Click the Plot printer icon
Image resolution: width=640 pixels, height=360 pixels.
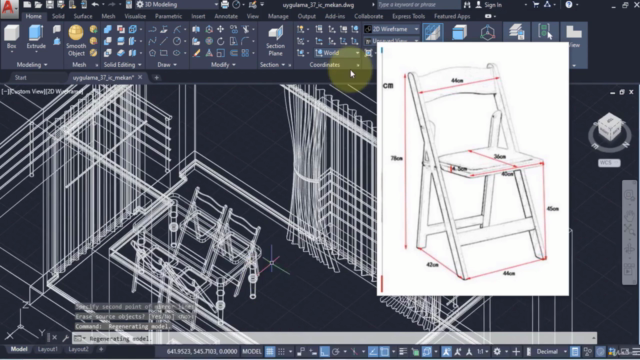[225, 4]
